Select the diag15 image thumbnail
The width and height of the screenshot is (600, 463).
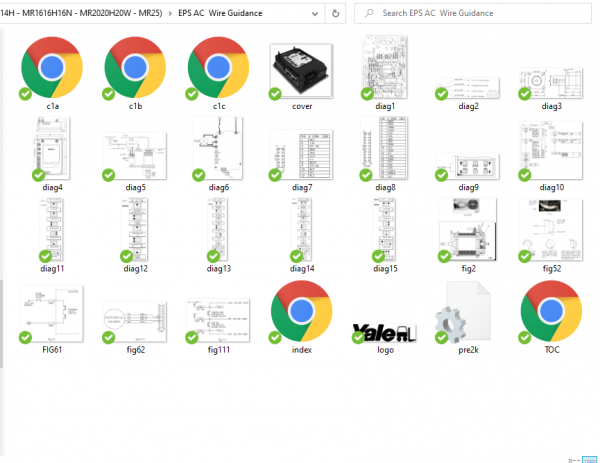[385, 229]
